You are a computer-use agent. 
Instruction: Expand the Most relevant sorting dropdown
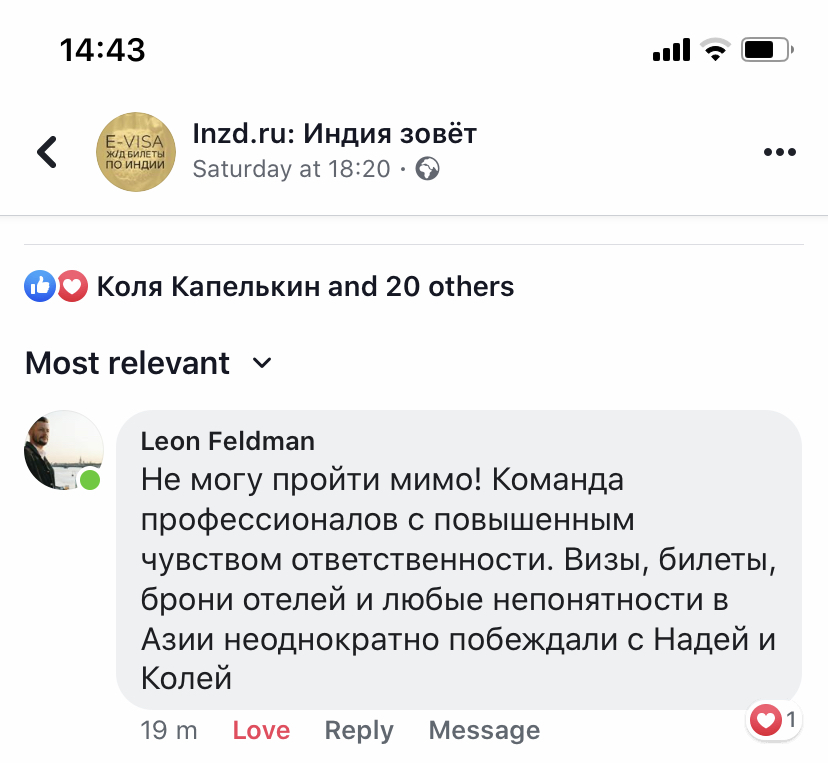[127, 363]
